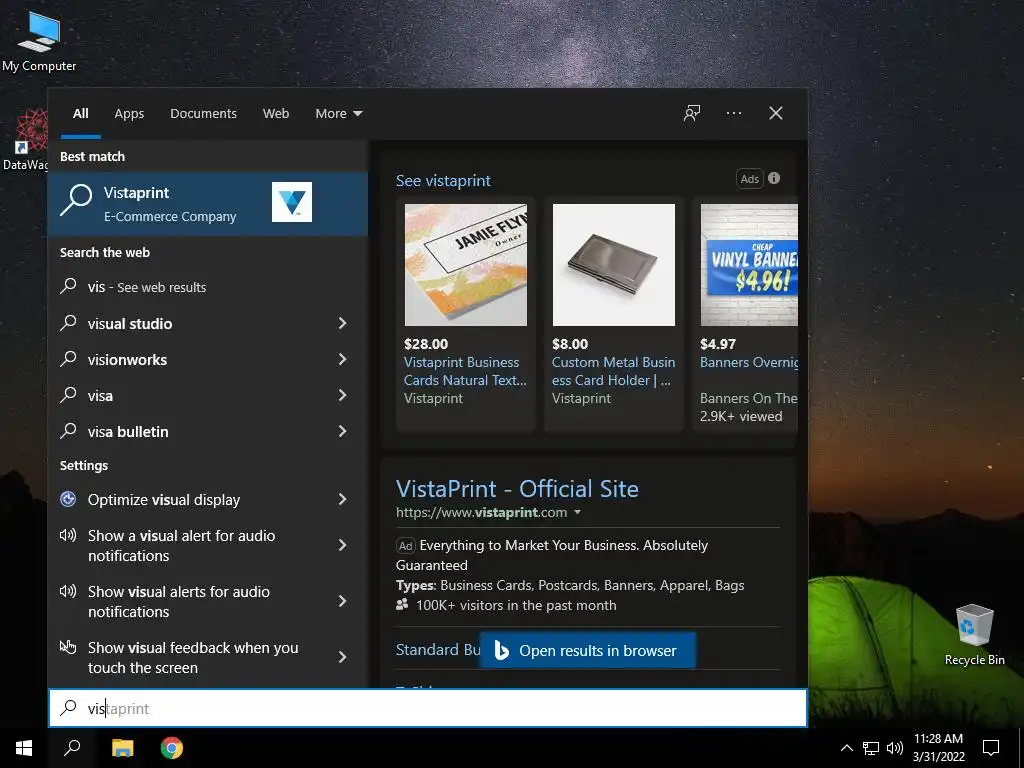Viewport: 1024px width, 768px height.
Task: Click the touch hand icon for visual feedback setting
Action: [68, 647]
